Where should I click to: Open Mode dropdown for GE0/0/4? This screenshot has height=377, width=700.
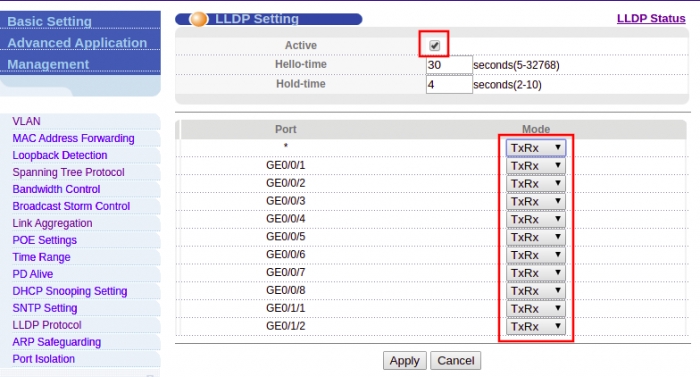(x=536, y=219)
